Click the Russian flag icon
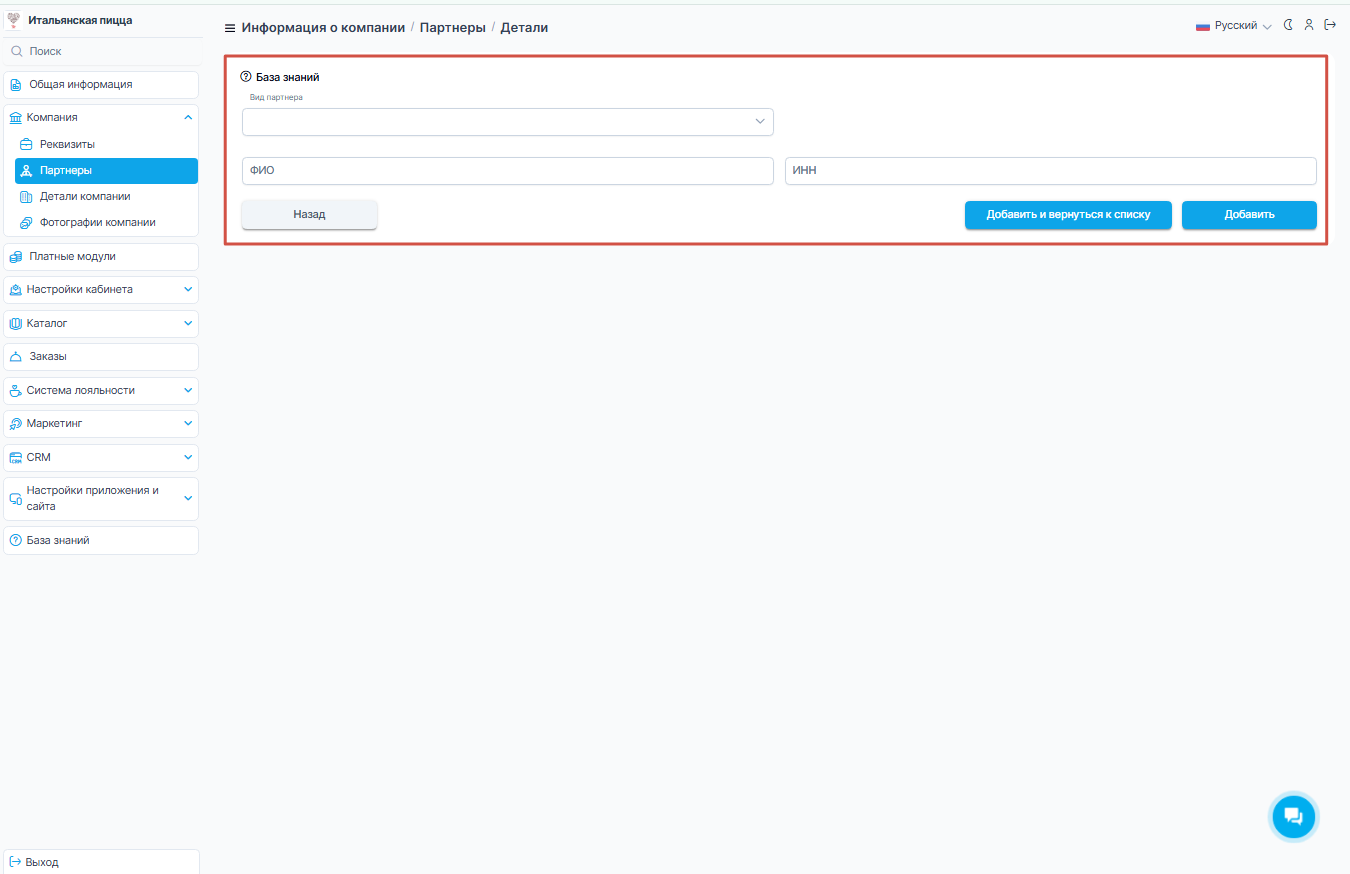1350x874 pixels. pyautogui.click(x=1203, y=26)
